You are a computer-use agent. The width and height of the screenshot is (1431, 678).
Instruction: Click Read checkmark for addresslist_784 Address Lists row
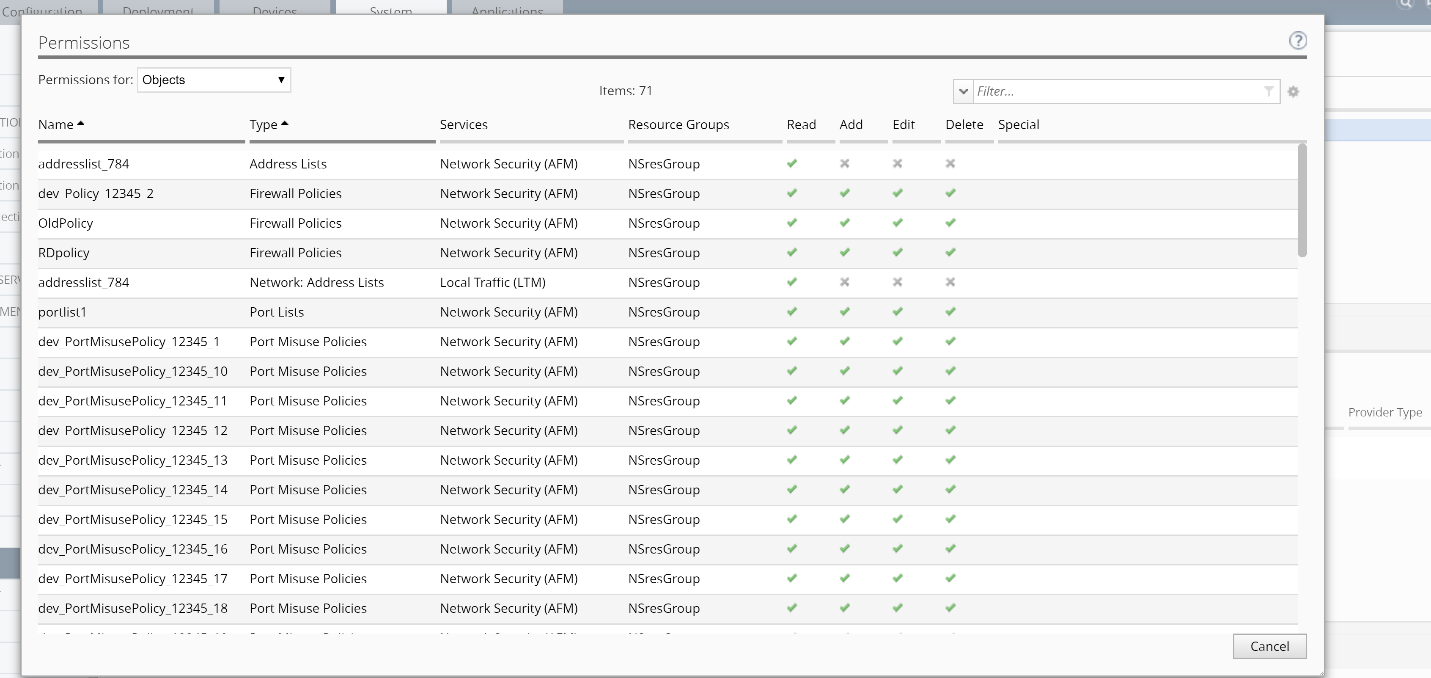pos(792,164)
